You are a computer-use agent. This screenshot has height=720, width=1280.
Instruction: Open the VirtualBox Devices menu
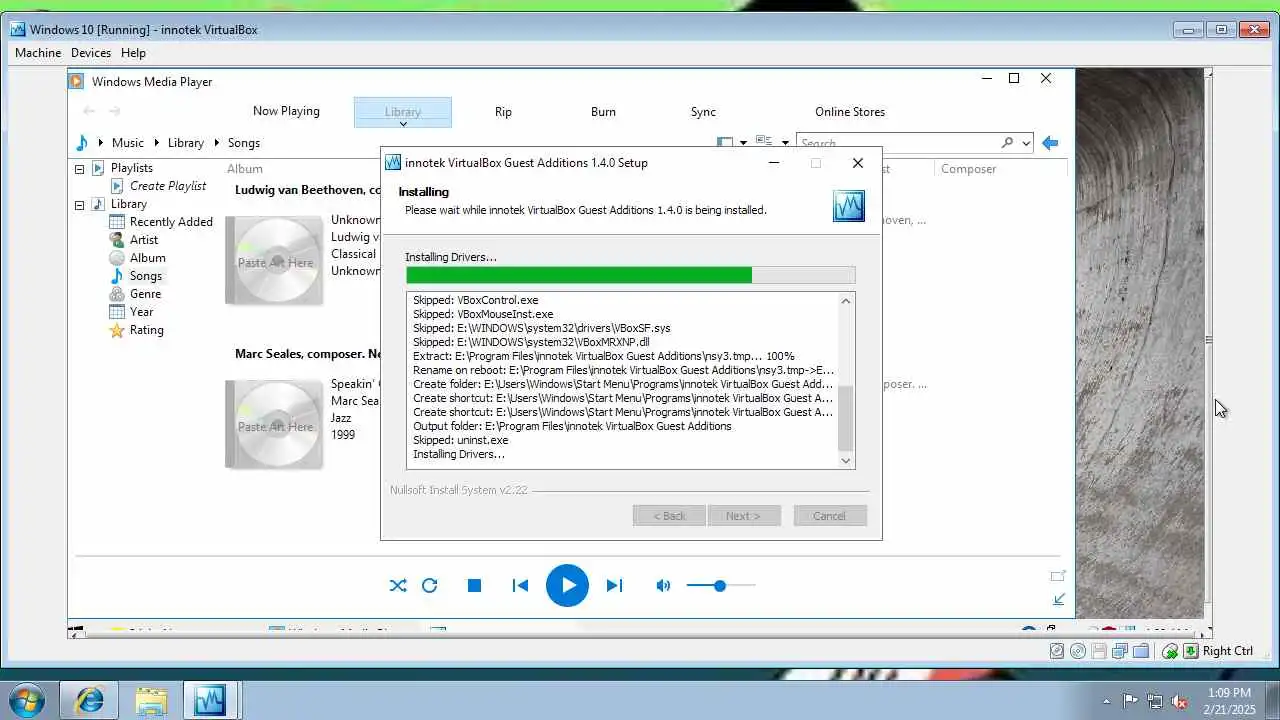(x=91, y=53)
